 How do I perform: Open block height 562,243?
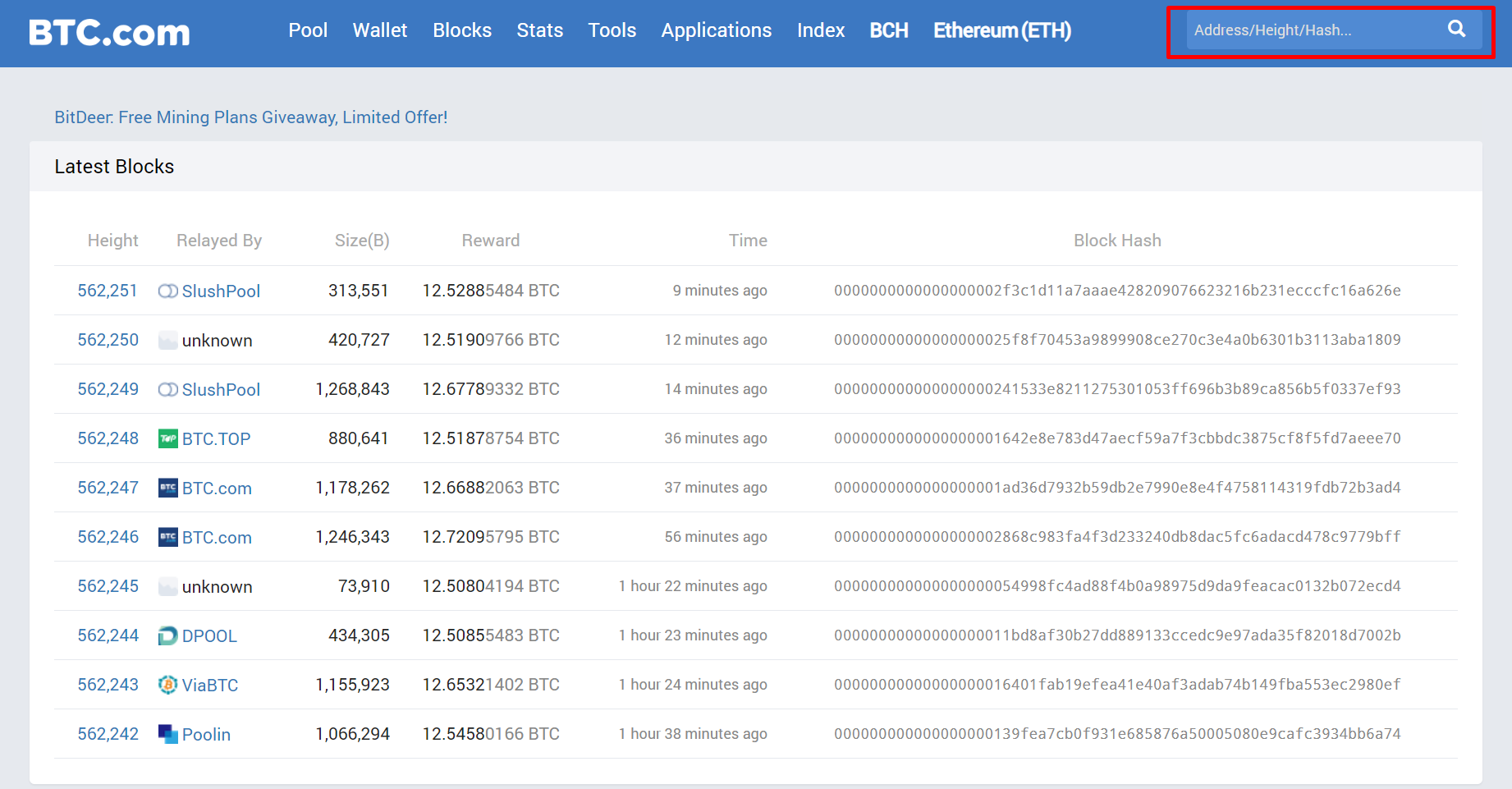coord(108,685)
